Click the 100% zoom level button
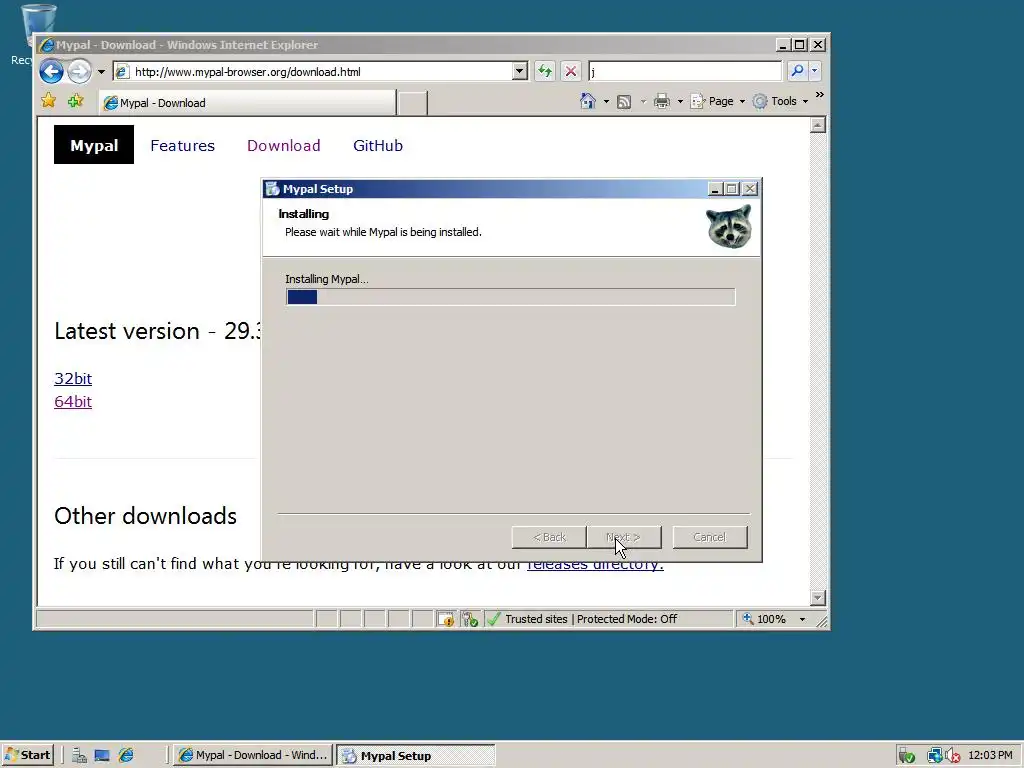The width and height of the screenshot is (1024, 768). [x=764, y=619]
